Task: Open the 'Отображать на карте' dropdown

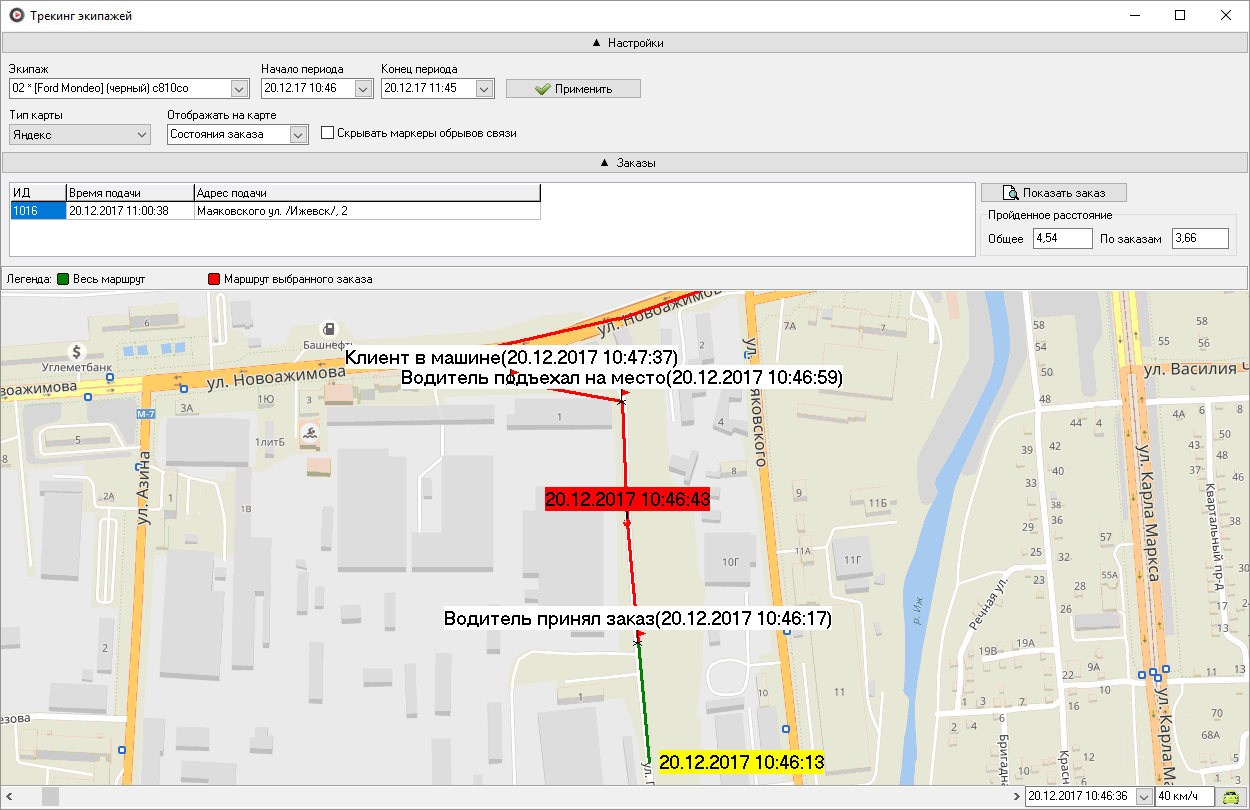Action: click(x=298, y=134)
